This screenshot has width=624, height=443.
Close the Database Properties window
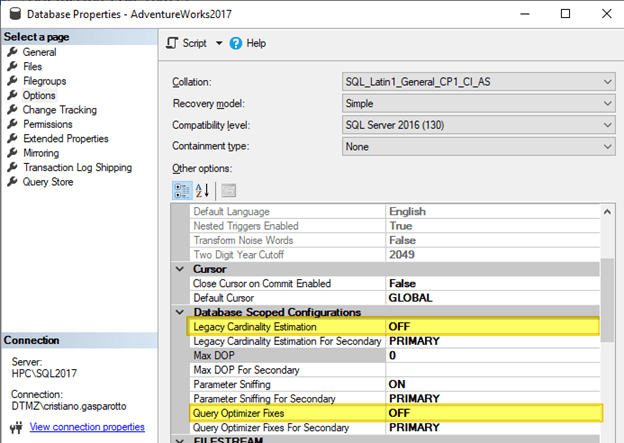coord(606,14)
